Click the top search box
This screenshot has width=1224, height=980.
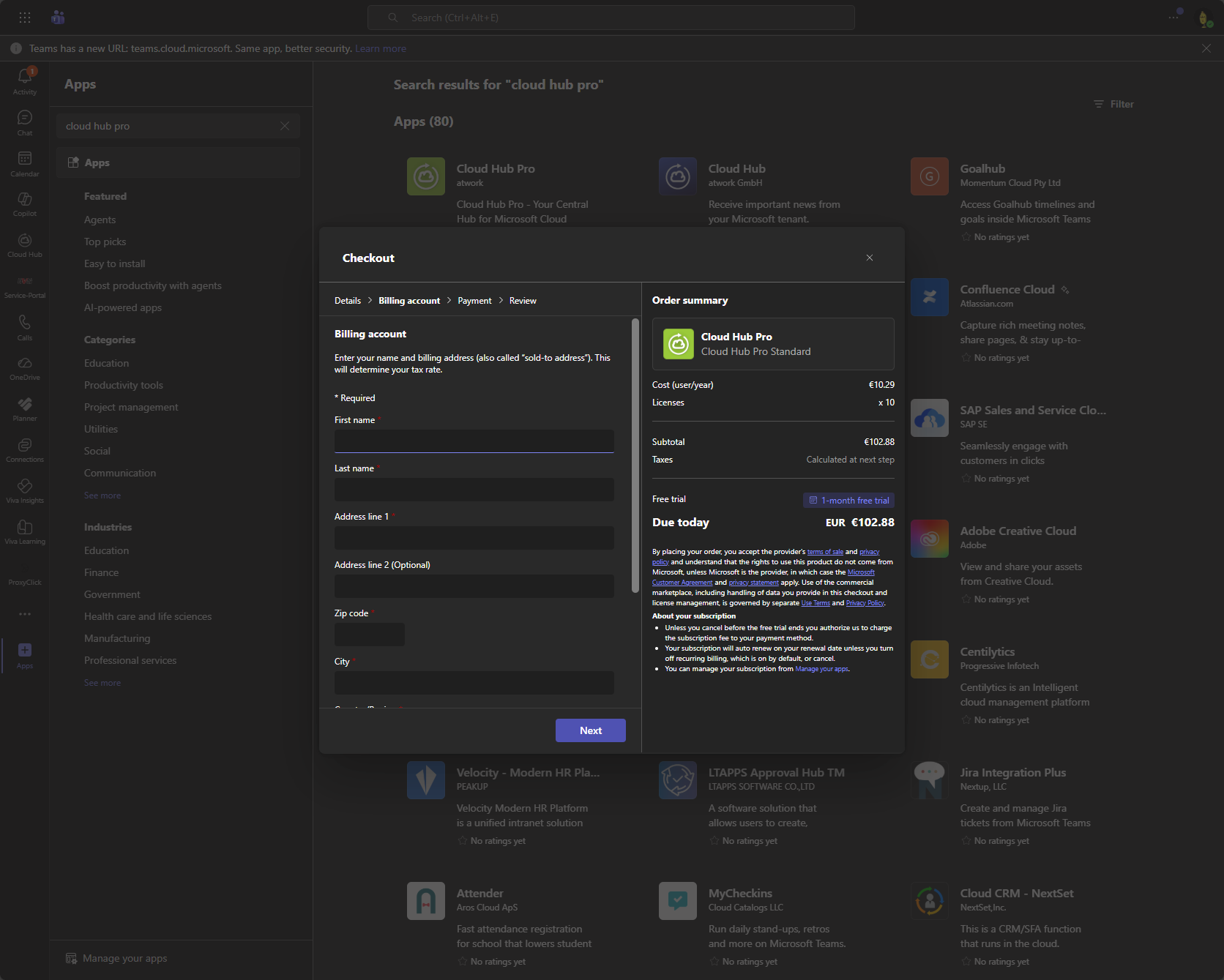click(611, 18)
